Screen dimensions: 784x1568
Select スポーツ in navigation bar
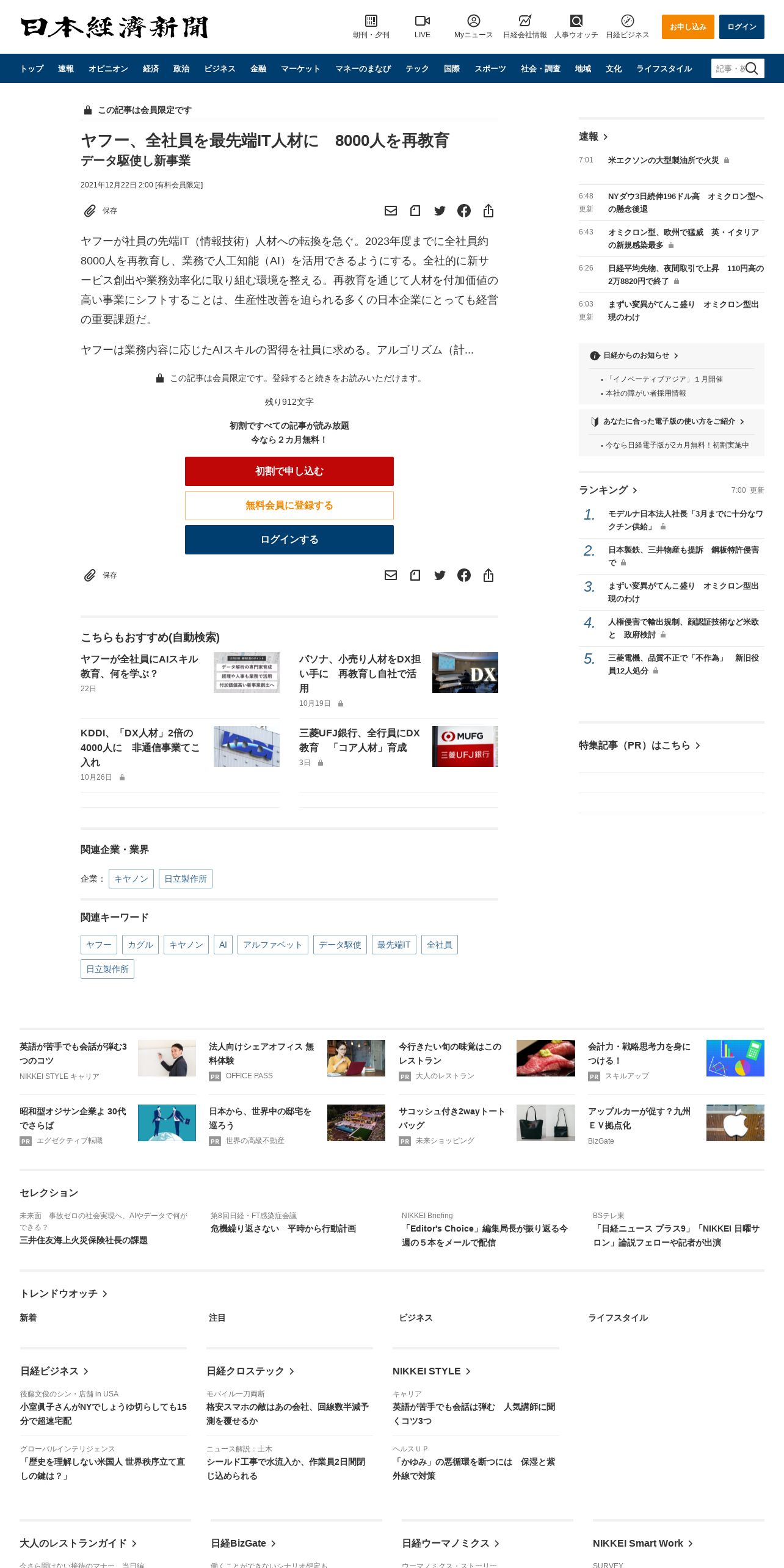click(x=490, y=68)
